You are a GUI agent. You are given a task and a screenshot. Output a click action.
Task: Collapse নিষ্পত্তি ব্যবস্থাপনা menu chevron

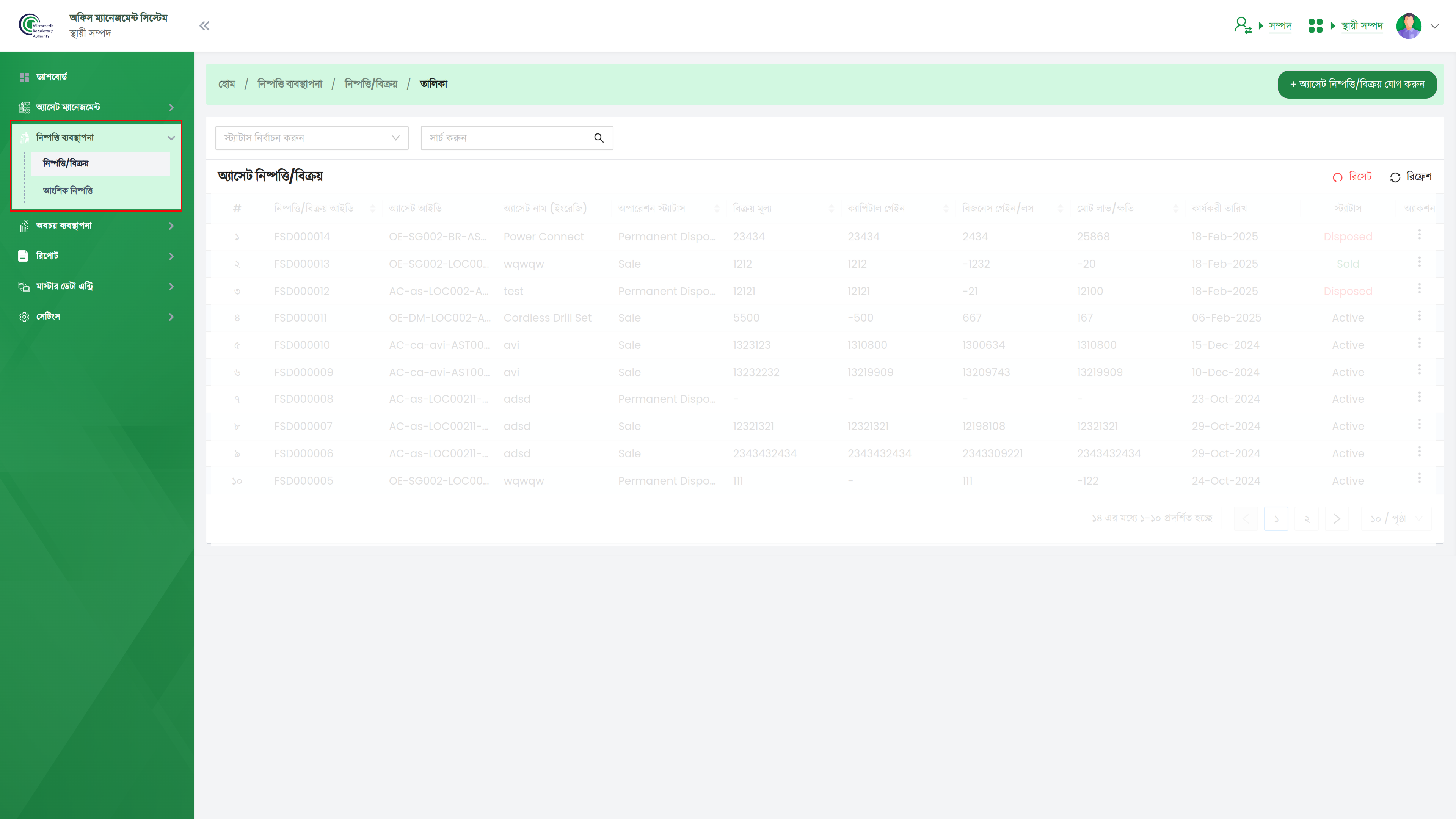click(171, 138)
